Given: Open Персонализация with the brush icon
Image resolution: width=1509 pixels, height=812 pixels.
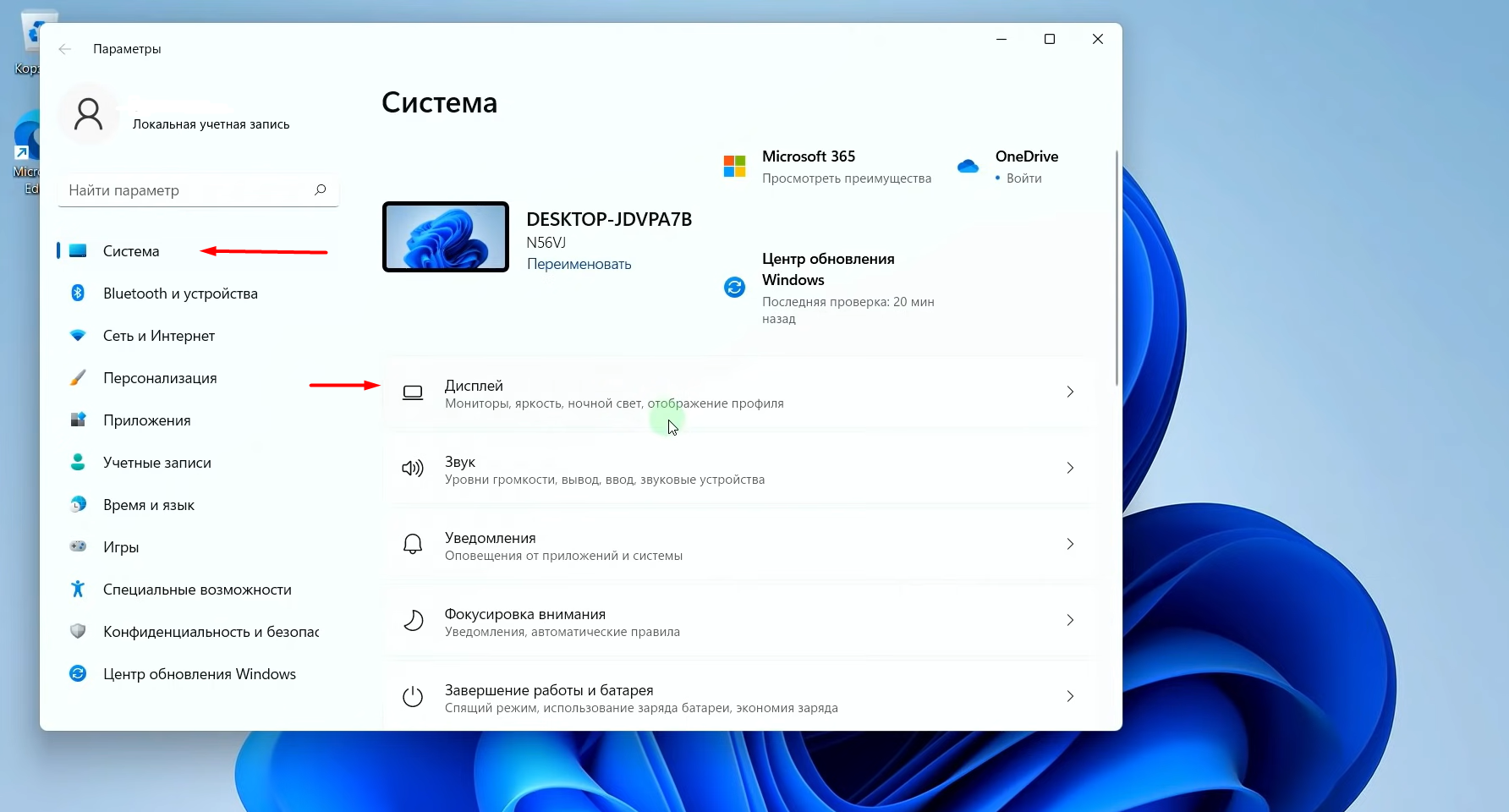Looking at the screenshot, I should (77, 377).
